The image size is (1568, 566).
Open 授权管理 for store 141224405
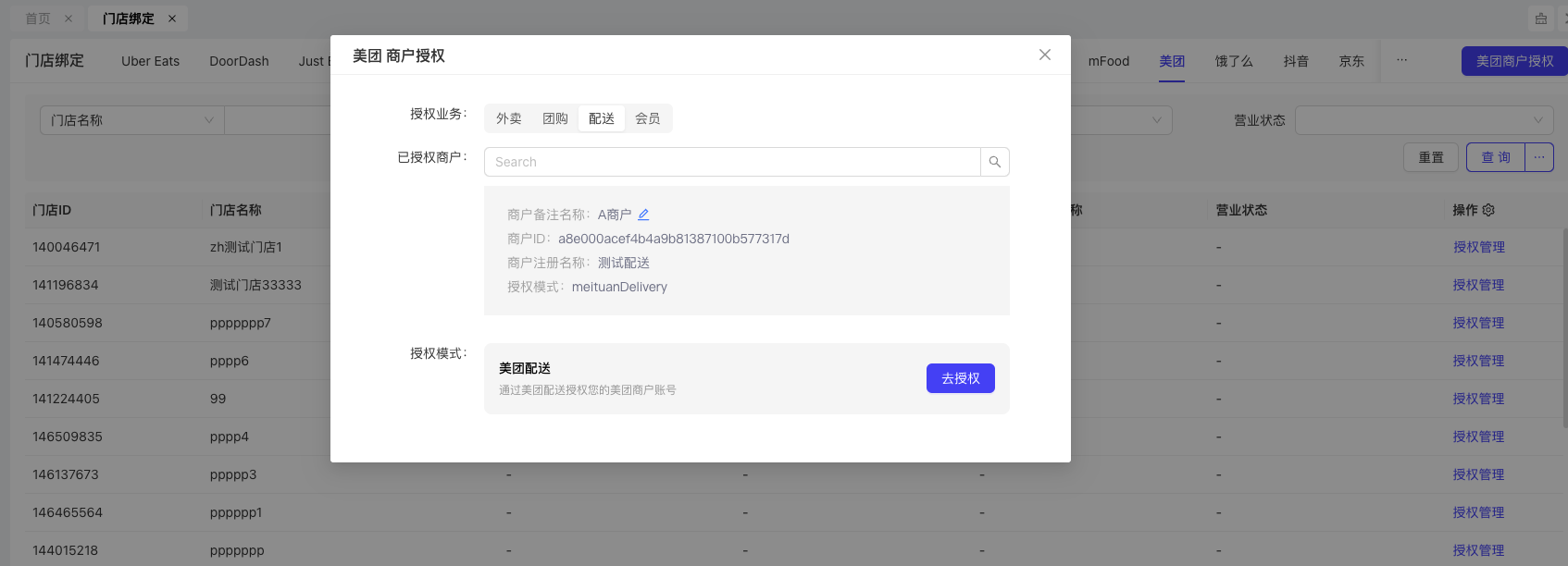click(1479, 399)
